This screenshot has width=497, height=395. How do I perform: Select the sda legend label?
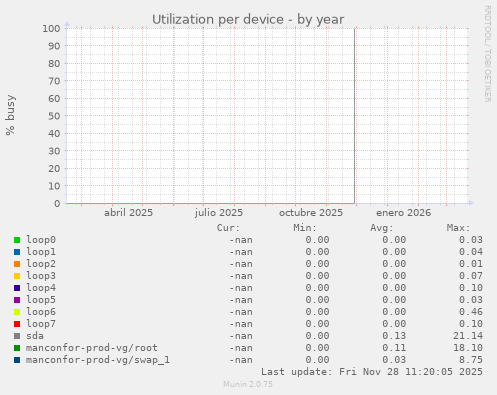pyautogui.click(x=35, y=336)
